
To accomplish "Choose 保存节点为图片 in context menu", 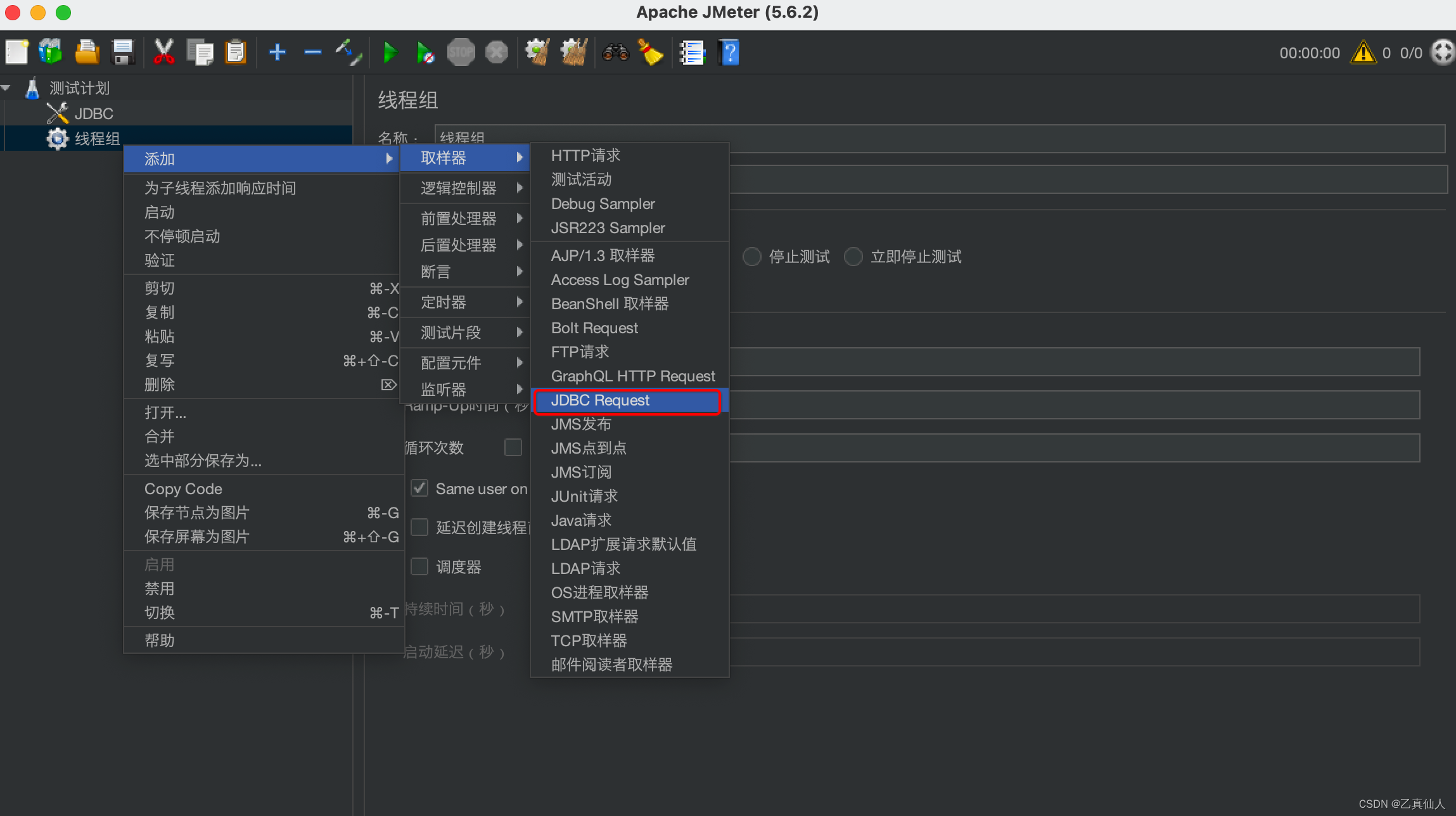I will click(x=264, y=513).
